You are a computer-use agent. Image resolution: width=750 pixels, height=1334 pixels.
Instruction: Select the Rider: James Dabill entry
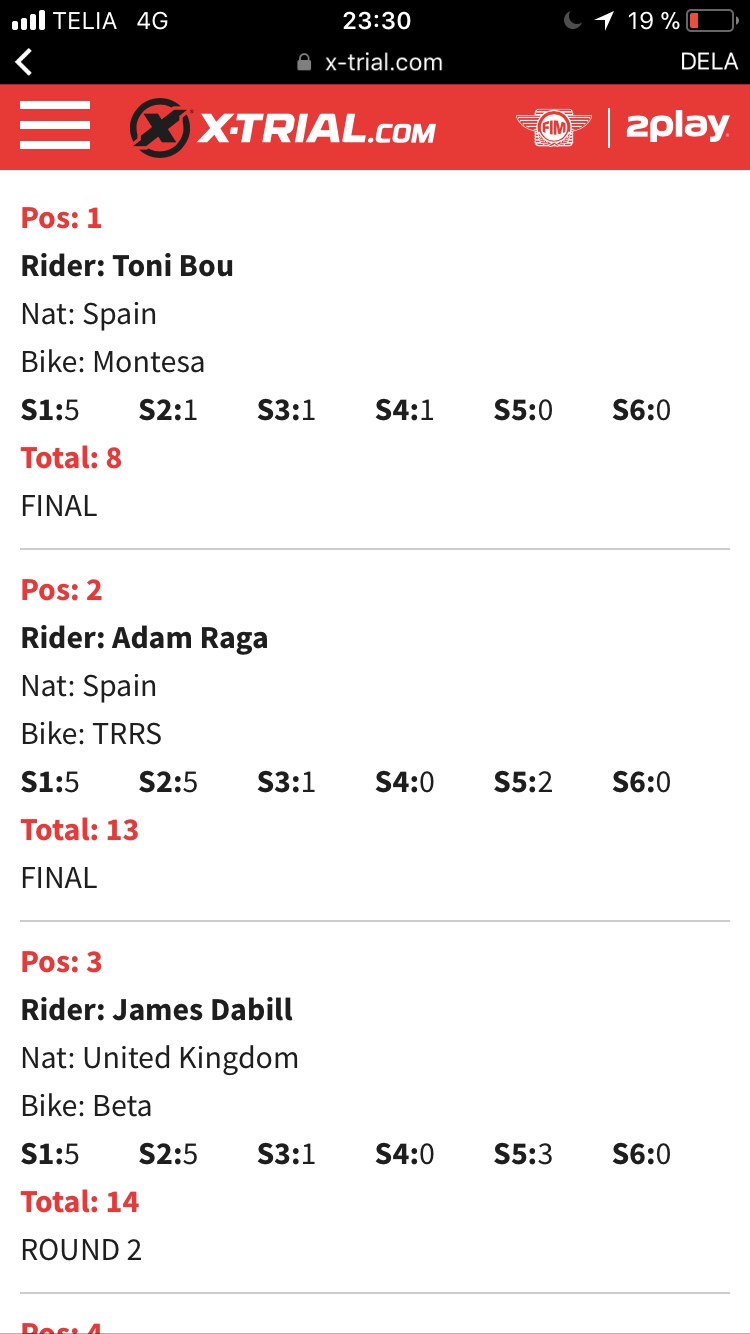coord(157,1010)
